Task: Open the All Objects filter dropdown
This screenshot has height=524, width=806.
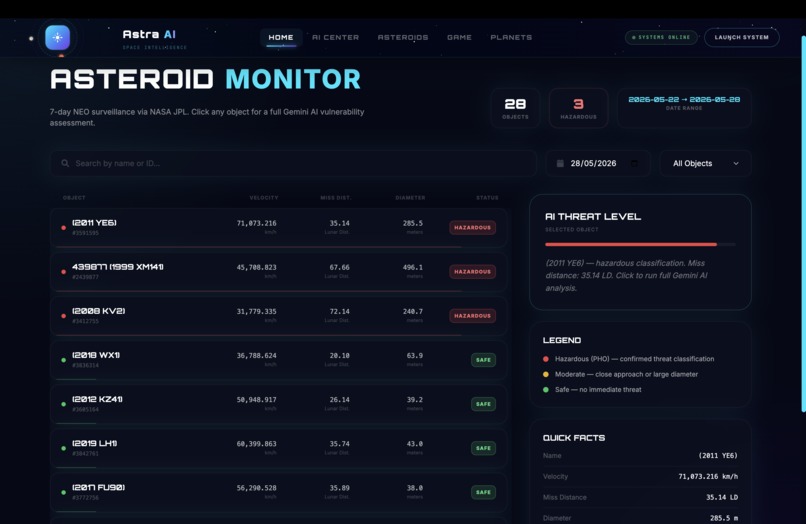Action: tap(705, 163)
